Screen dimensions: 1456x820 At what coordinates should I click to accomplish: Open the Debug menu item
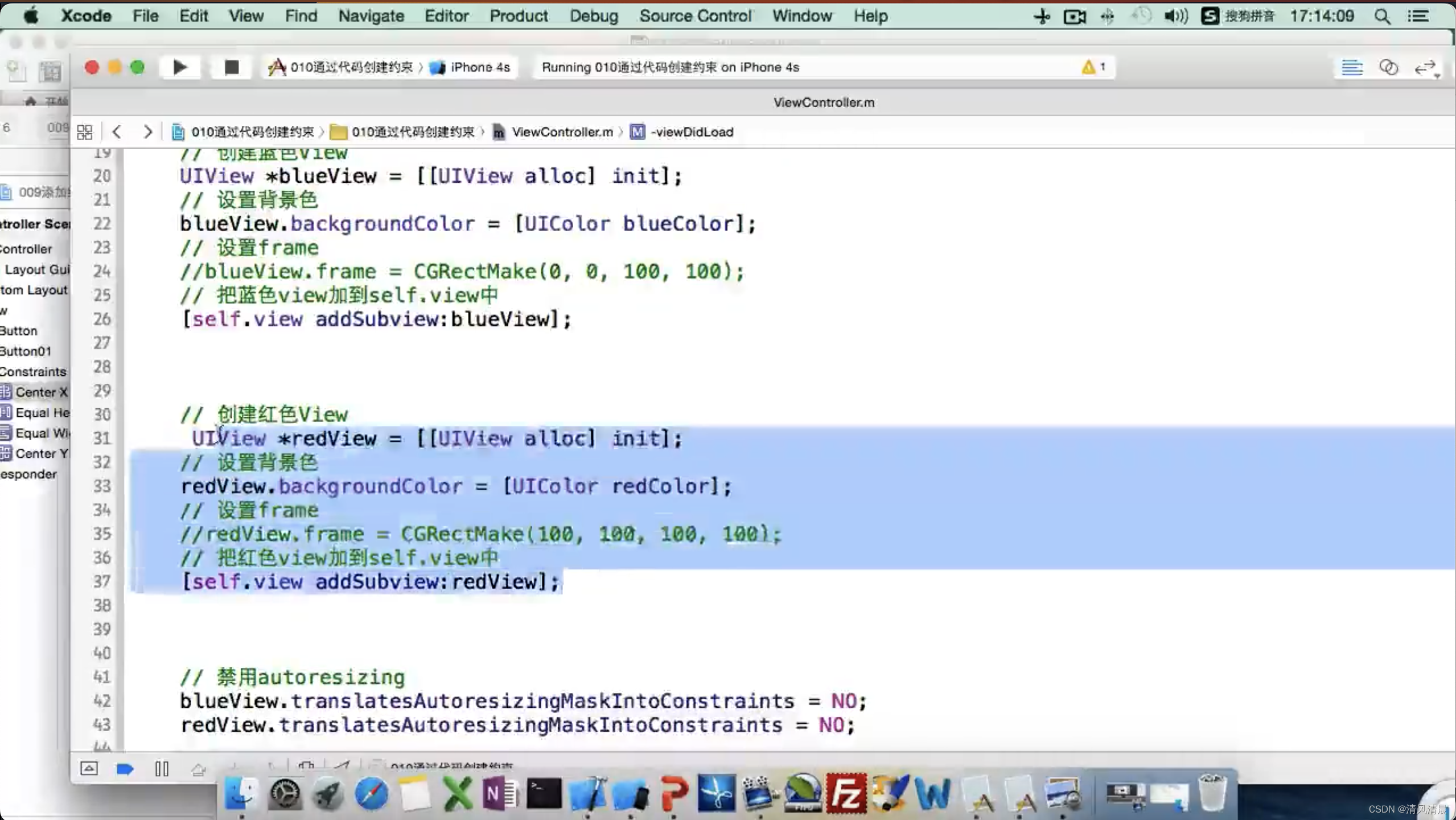tap(593, 16)
